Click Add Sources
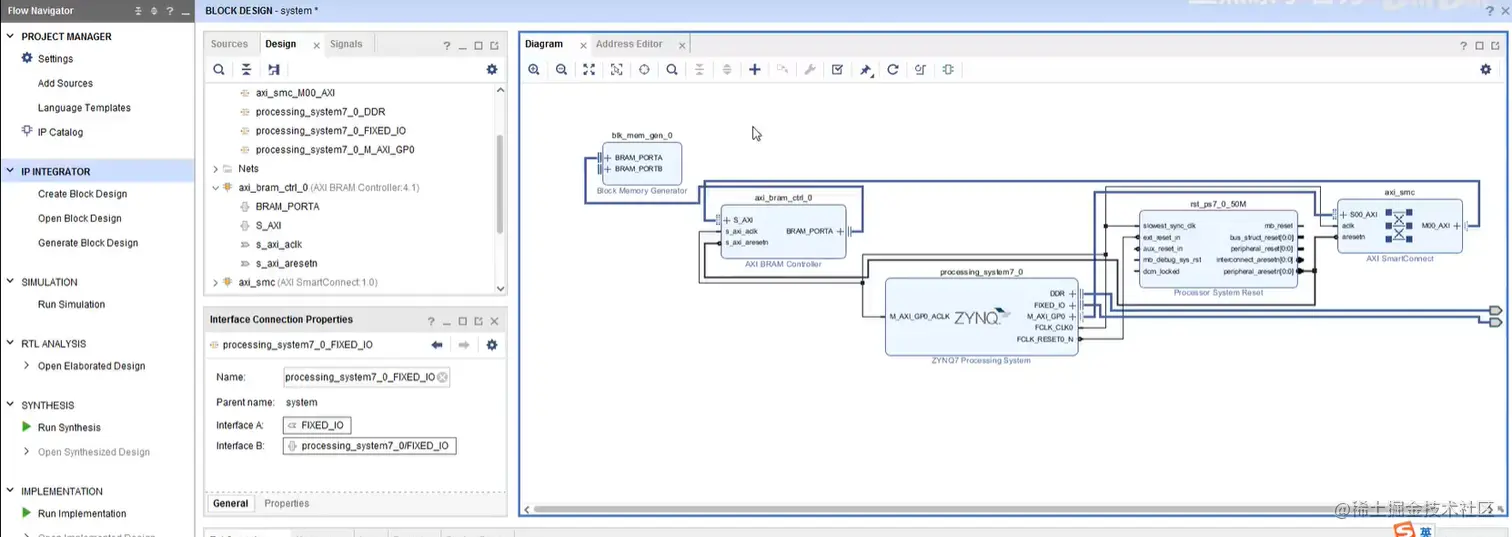 [65, 83]
